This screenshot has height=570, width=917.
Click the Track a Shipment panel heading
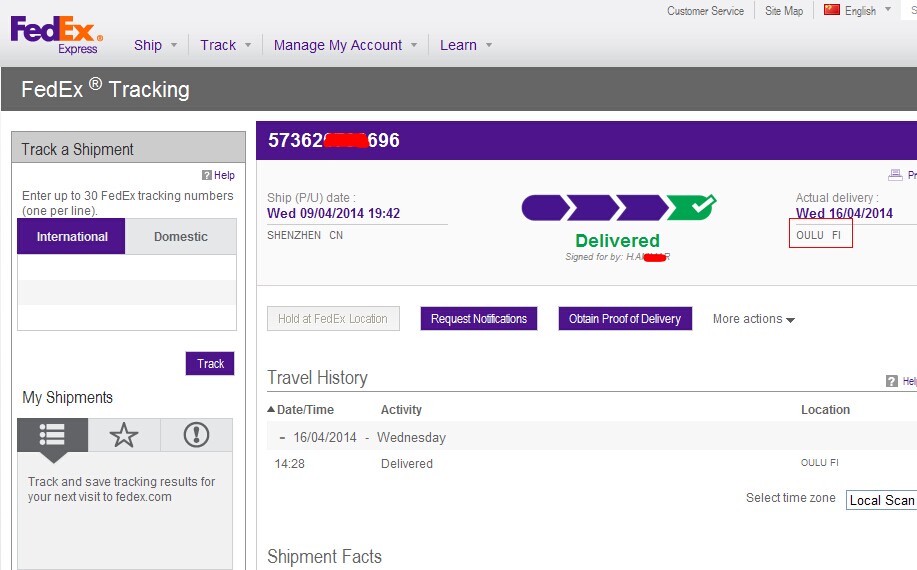click(x=77, y=149)
